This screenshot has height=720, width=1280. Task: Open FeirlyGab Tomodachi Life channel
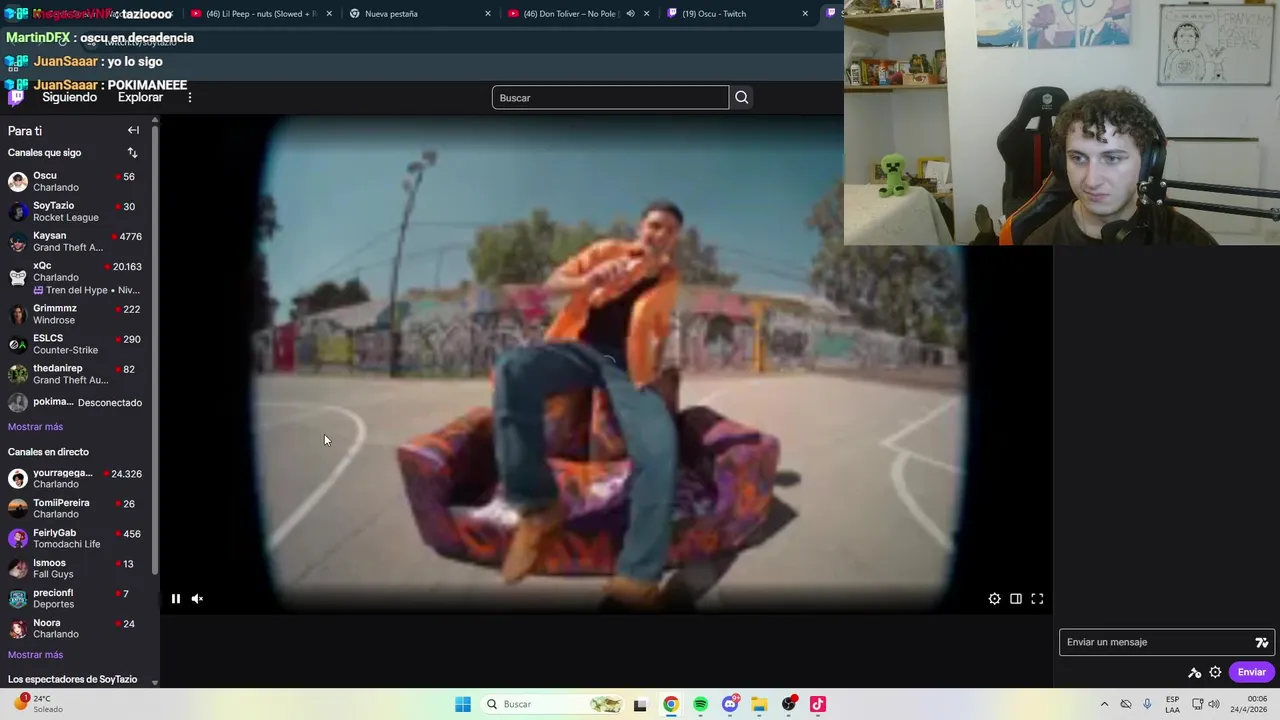[78, 538]
